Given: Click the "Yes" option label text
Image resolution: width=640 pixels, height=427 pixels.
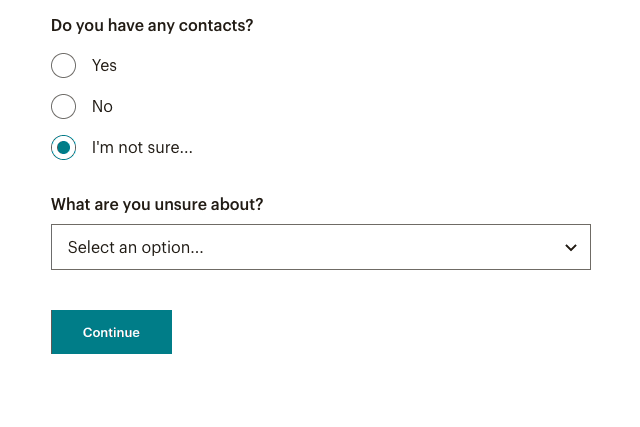Looking at the screenshot, I should [104, 66].
